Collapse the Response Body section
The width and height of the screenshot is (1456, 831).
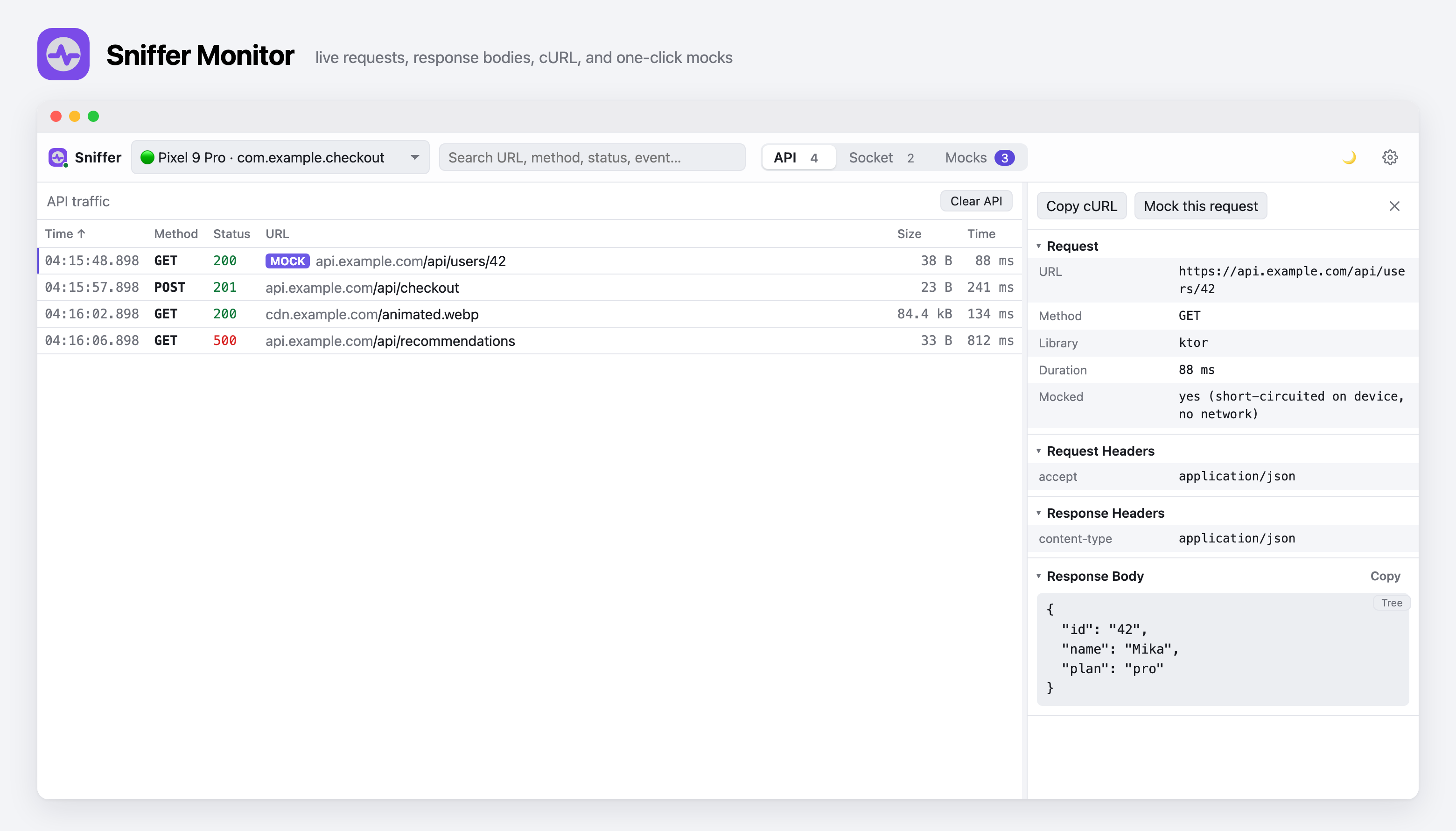coord(1090,576)
